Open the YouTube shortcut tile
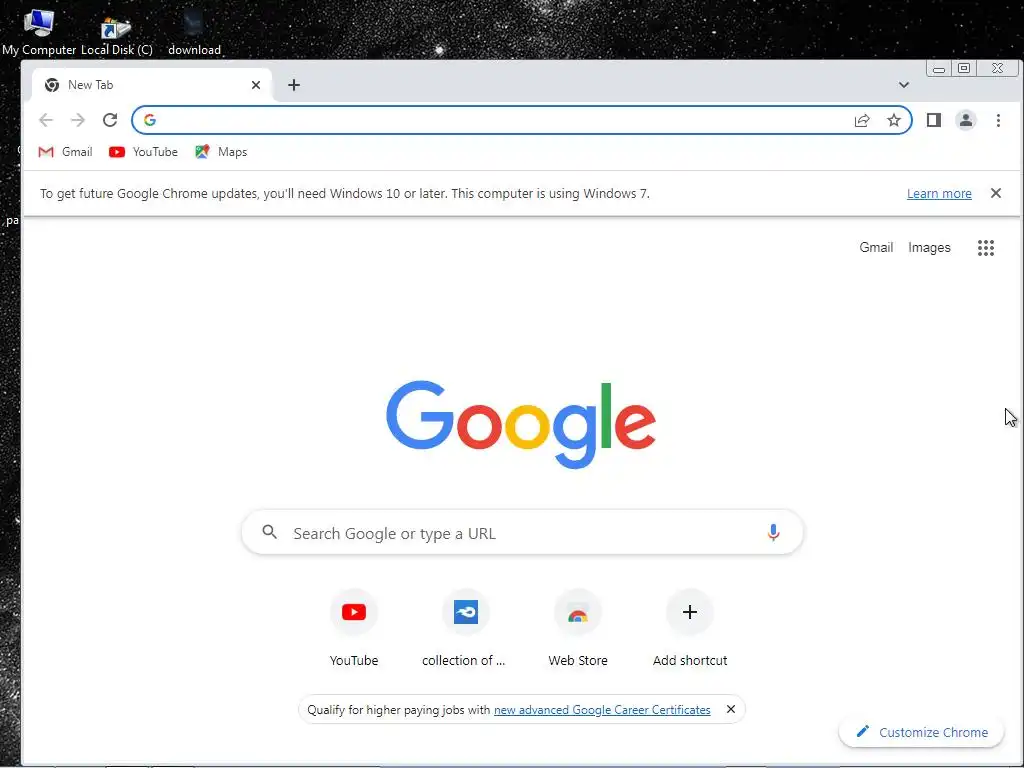 [354, 628]
